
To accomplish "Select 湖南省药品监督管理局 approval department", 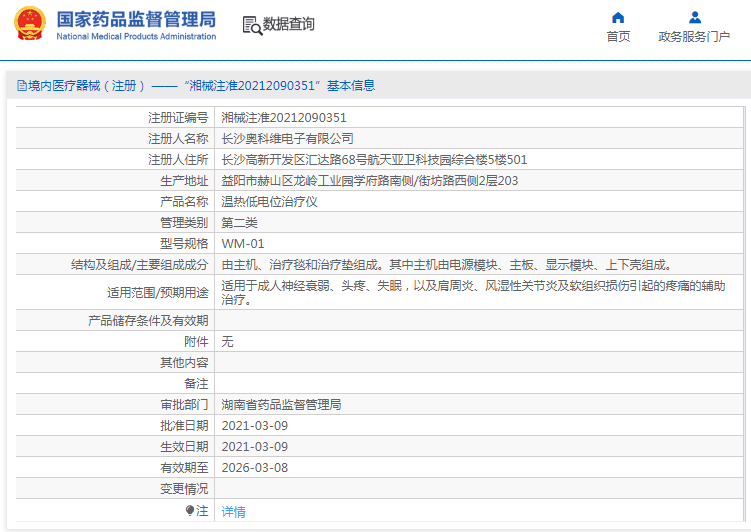I will [281, 405].
